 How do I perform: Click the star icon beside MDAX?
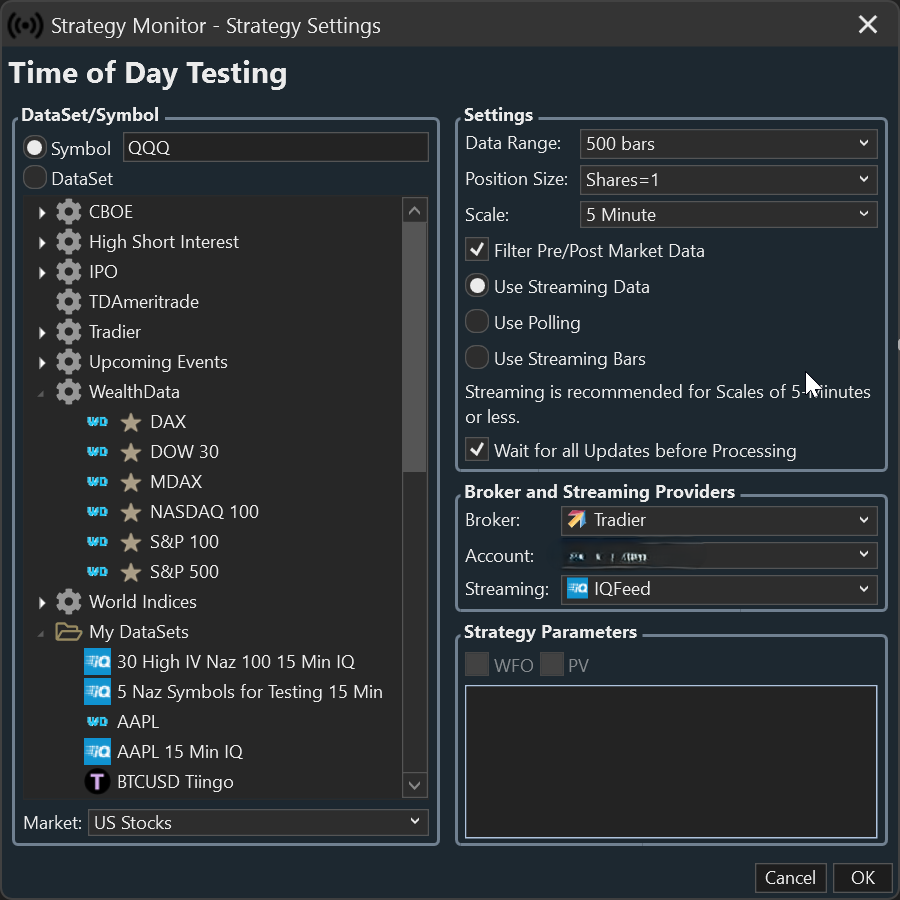[x=131, y=482]
